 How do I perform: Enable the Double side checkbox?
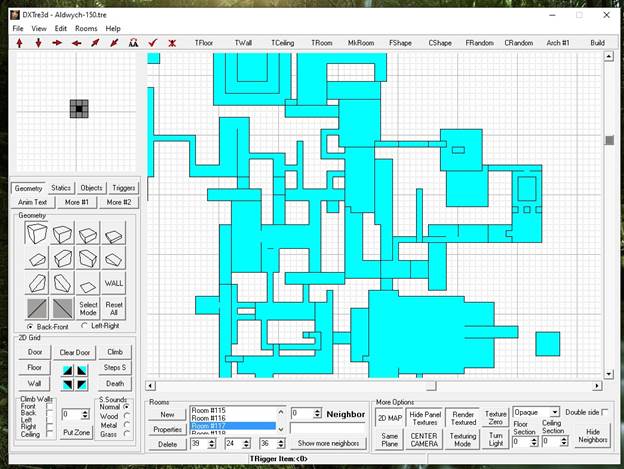tap(604, 412)
